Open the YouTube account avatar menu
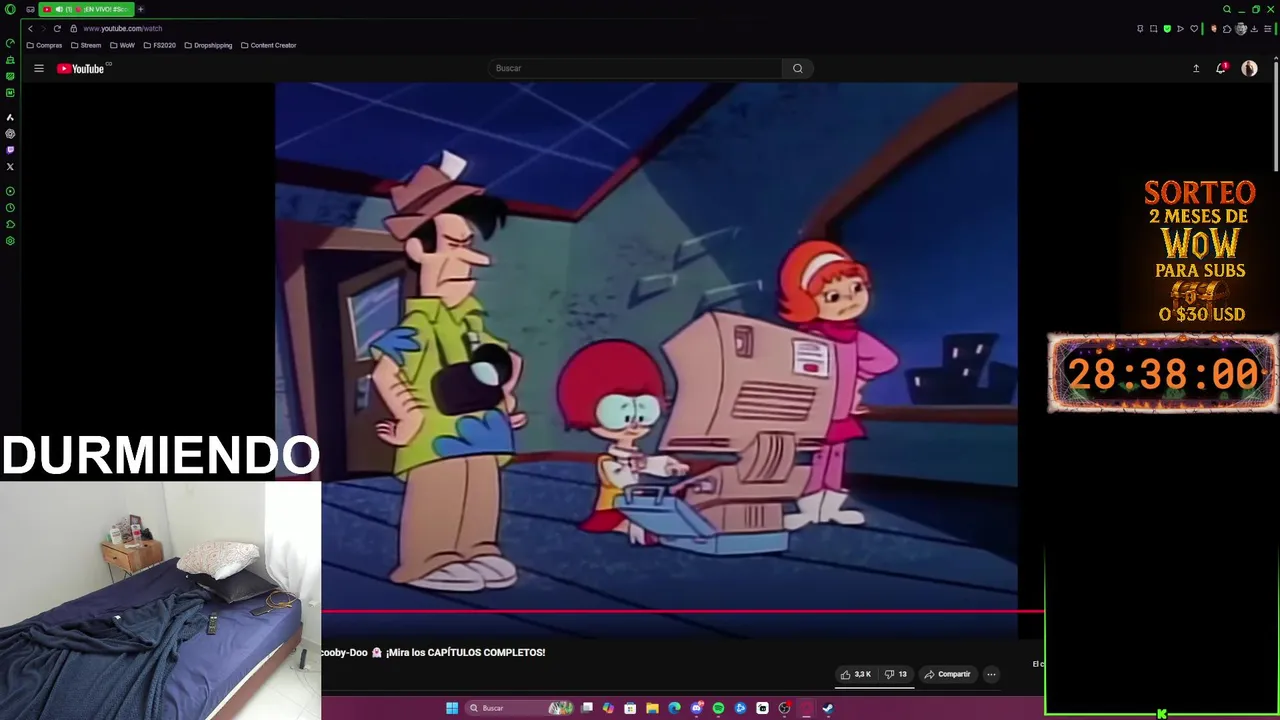 (x=1249, y=68)
